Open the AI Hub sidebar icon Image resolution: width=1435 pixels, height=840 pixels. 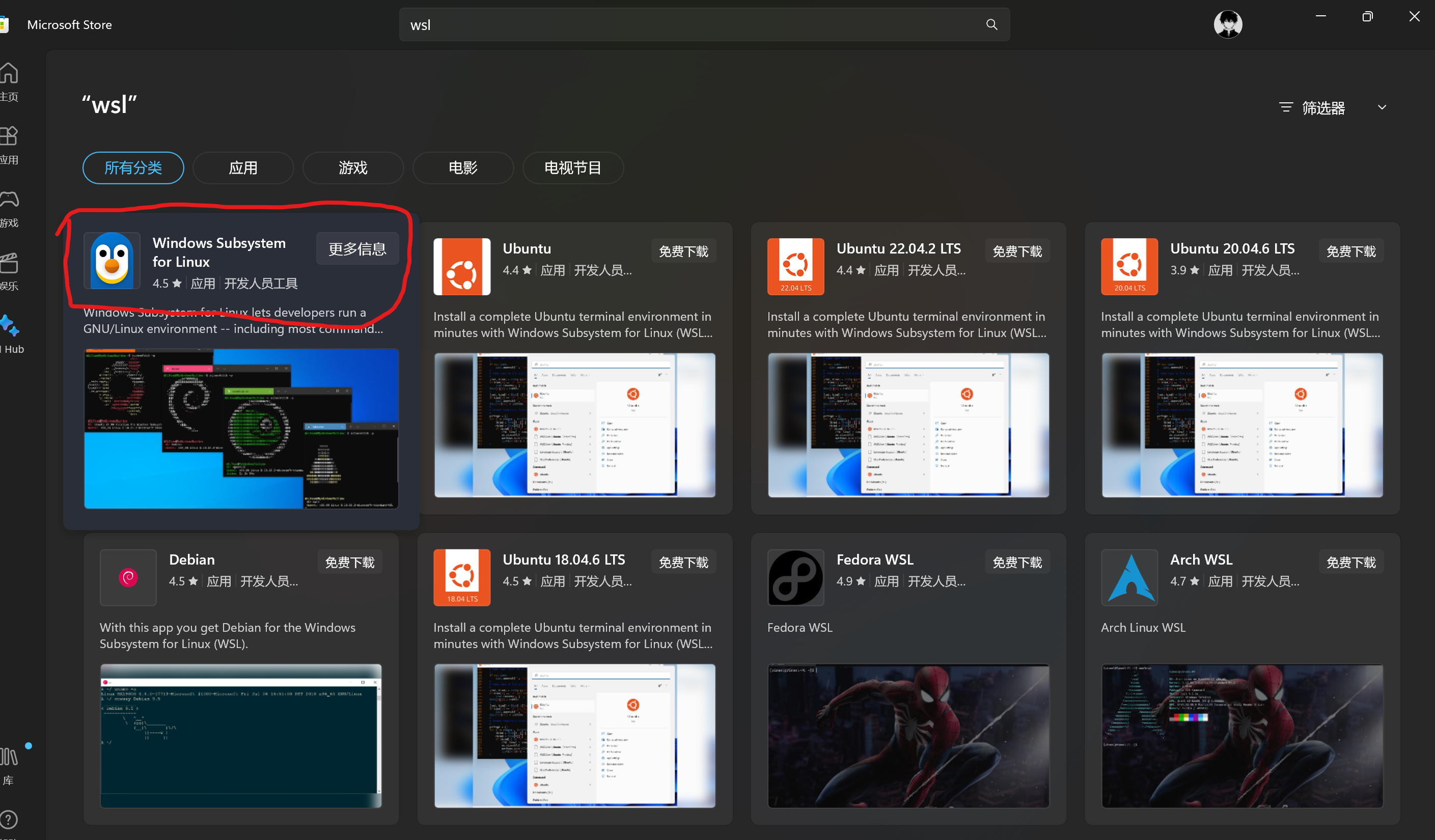point(10,326)
